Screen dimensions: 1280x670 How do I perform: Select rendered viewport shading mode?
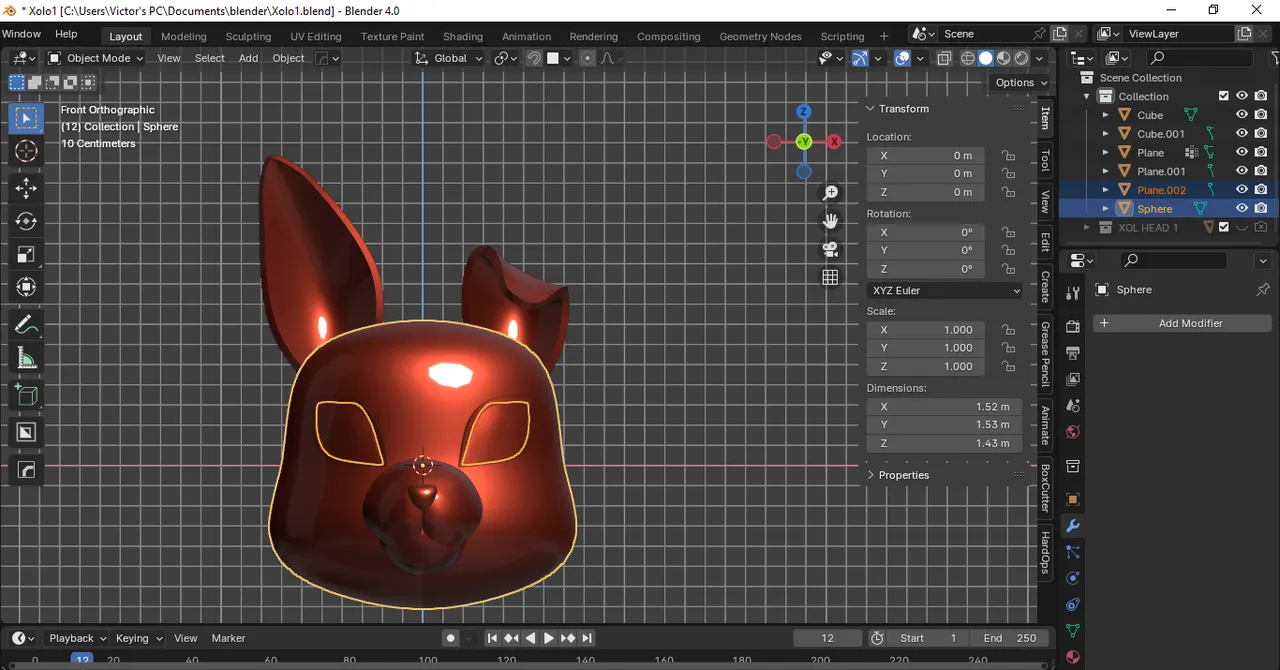[1022, 58]
